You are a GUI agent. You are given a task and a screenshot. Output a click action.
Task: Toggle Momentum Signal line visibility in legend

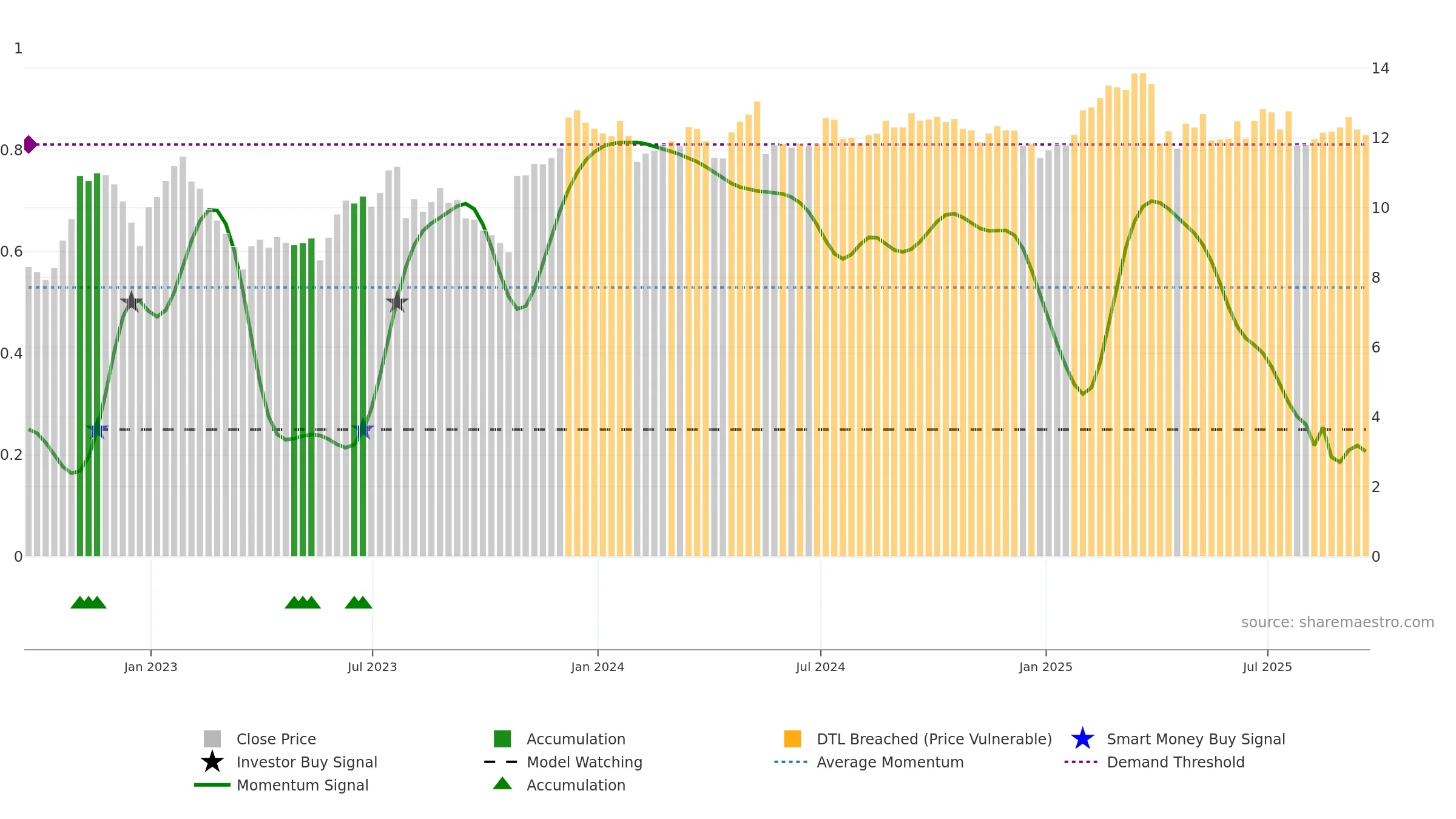[x=302, y=785]
